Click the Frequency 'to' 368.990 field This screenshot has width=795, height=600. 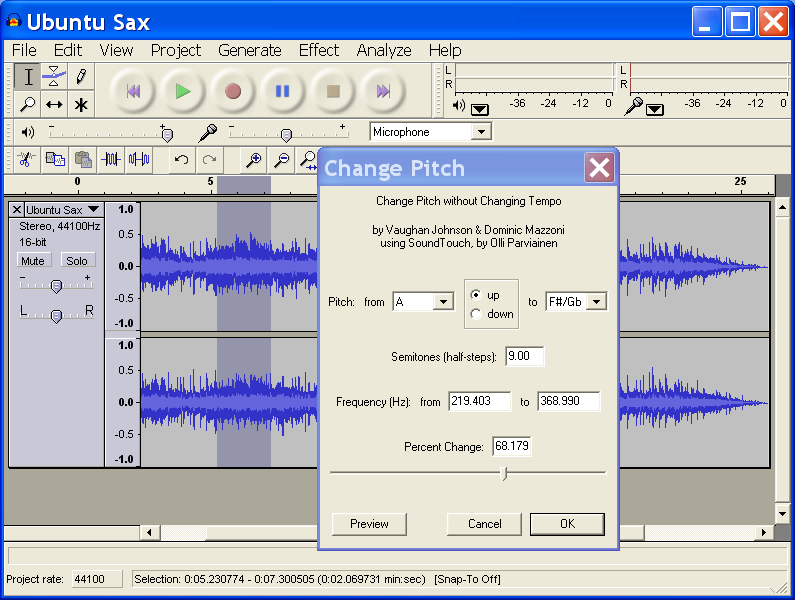(568, 401)
